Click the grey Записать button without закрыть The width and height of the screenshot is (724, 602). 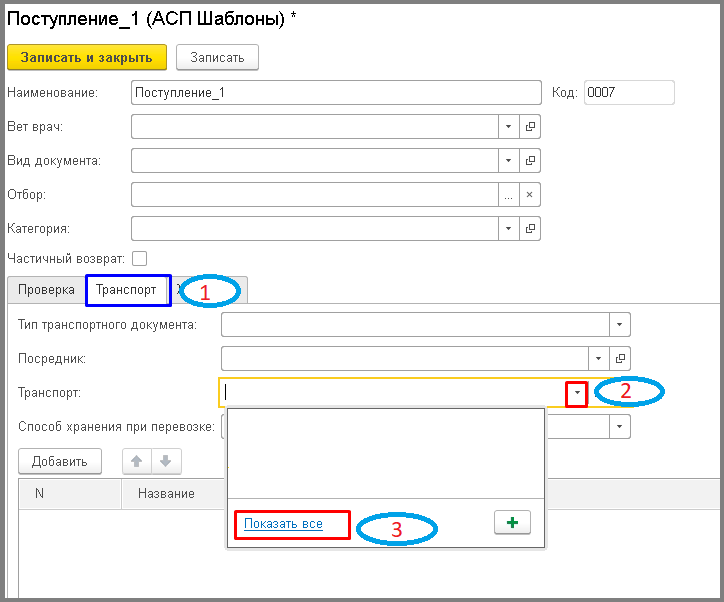point(217,57)
